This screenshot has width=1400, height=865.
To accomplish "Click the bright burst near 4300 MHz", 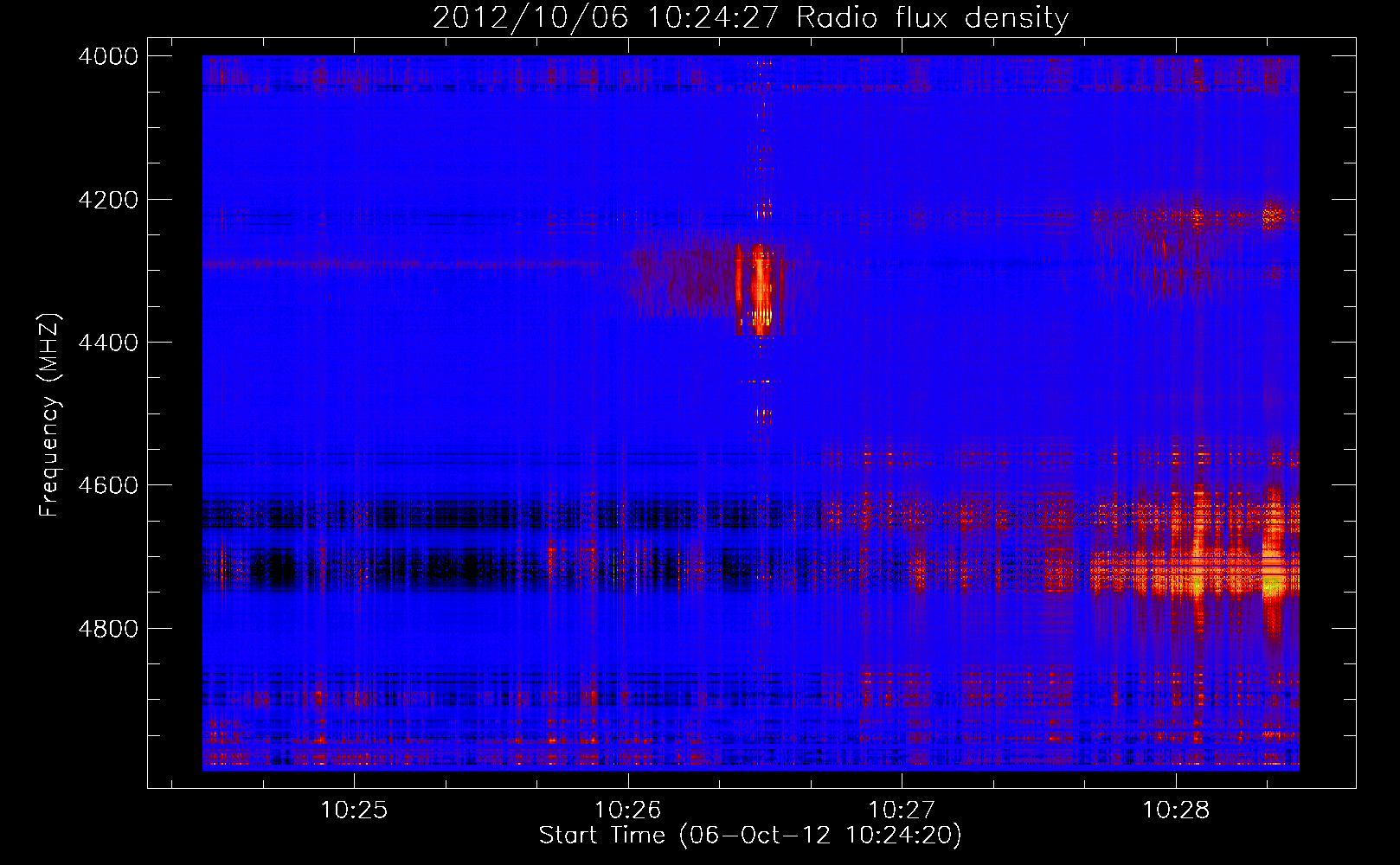I will 760,290.
